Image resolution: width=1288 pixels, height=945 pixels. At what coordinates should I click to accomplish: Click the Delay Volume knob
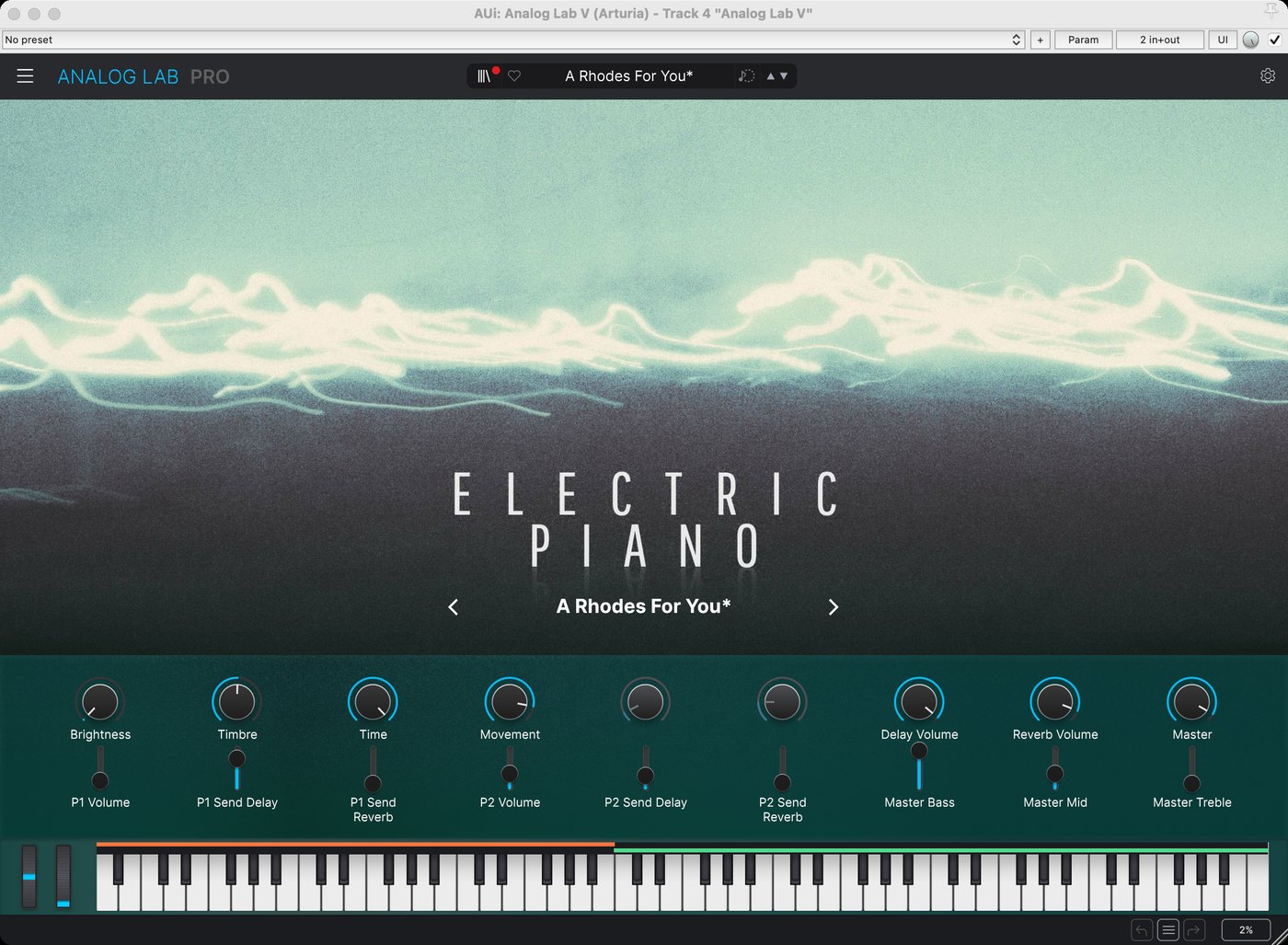click(919, 702)
